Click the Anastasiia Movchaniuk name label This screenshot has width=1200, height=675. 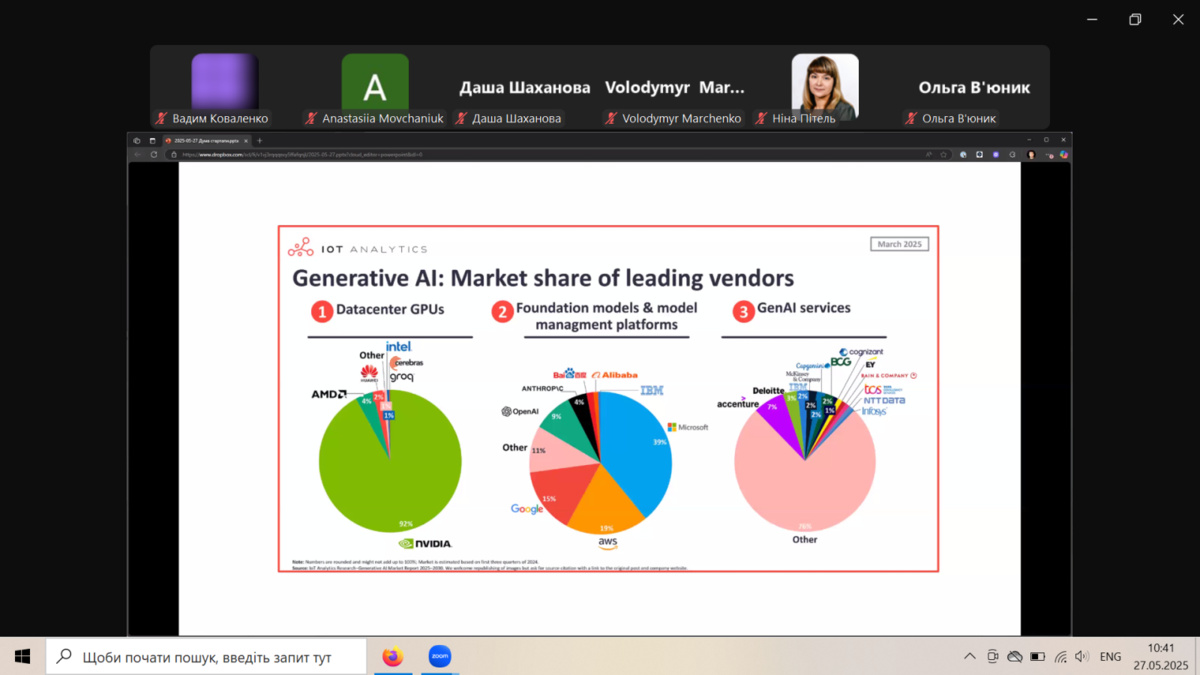coord(382,118)
